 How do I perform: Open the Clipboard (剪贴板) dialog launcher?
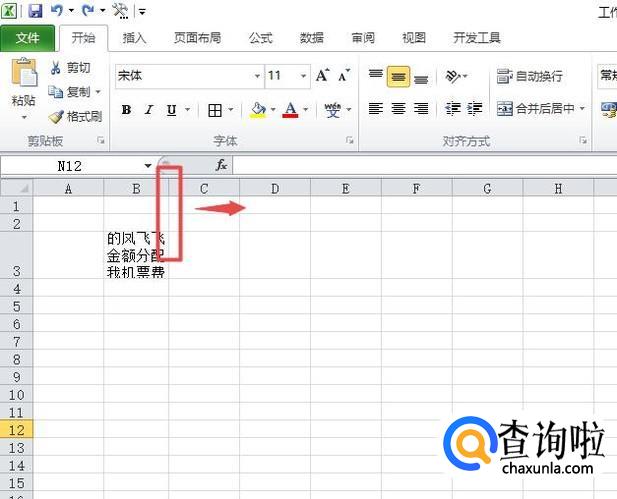[101, 140]
